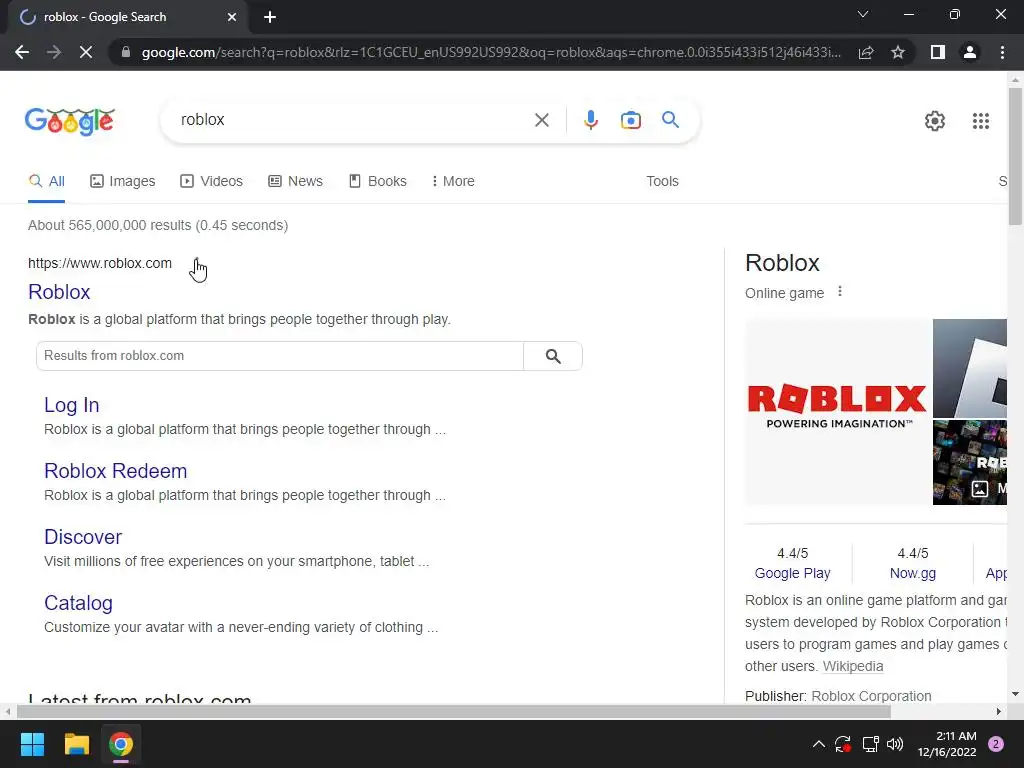Search by image with the camera icon
This screenshot has height=768, width=1024.
[630, 120]
